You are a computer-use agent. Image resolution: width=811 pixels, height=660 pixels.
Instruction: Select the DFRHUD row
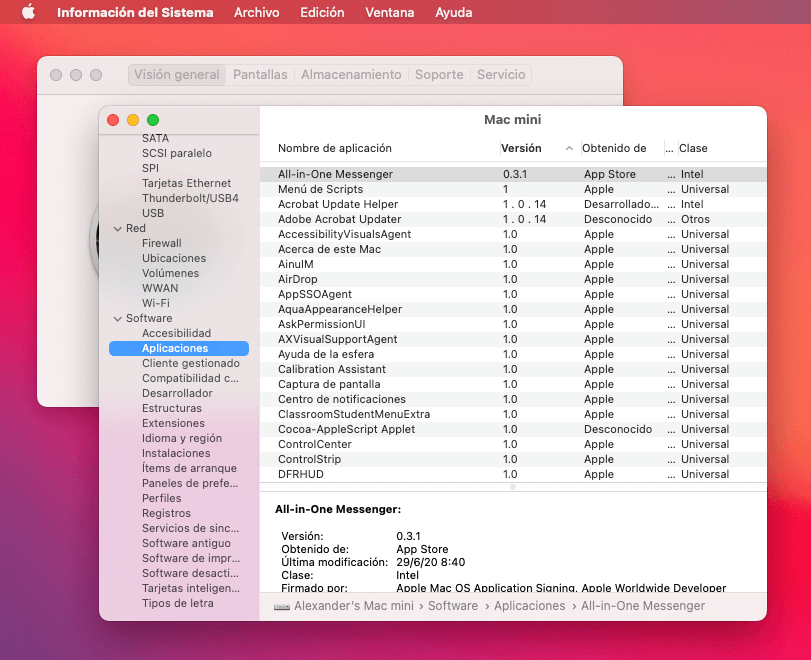coord(513,474)
